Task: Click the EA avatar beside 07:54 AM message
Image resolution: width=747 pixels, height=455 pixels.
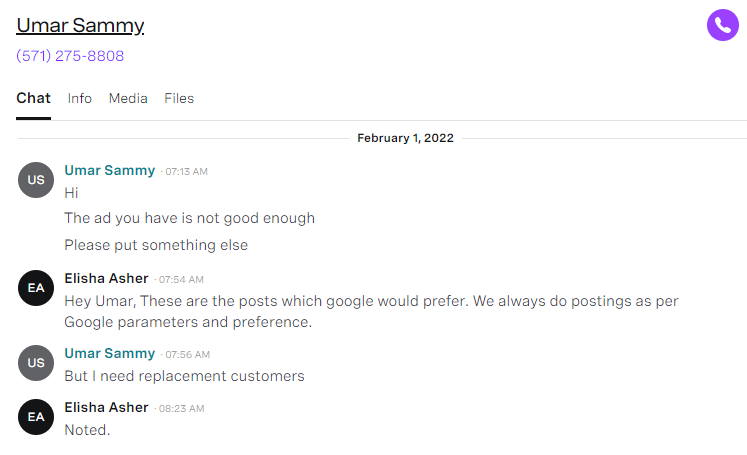Action: [36, 288]
